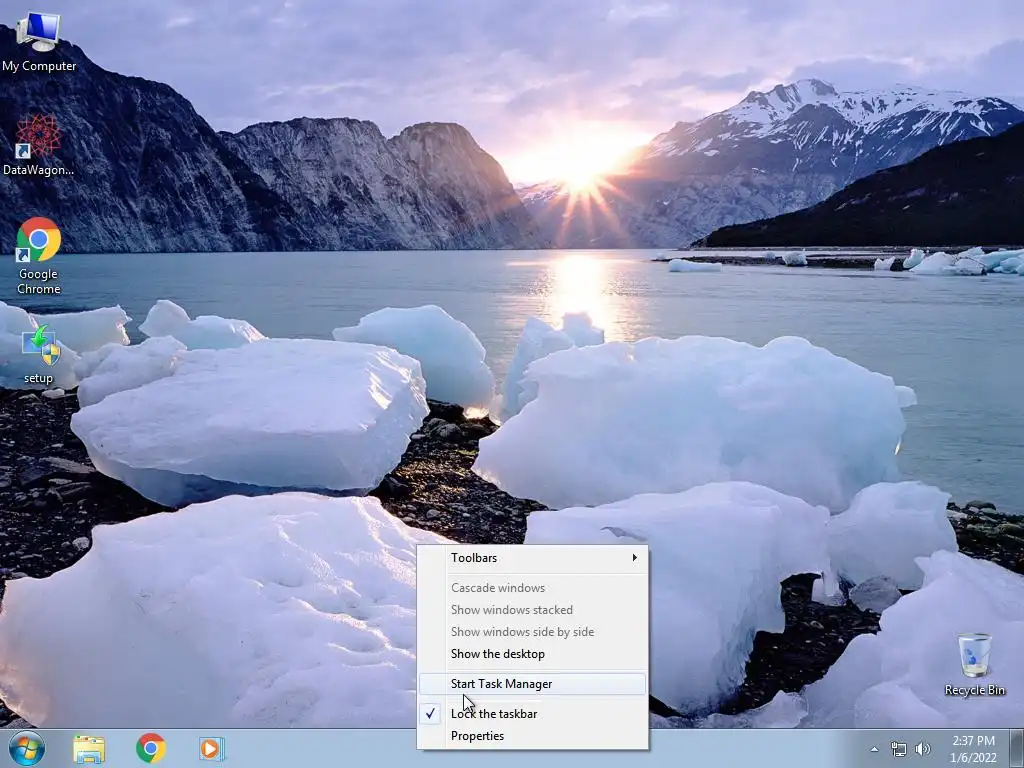Viewport: 1024px width, 768px height.
Task: Choose Show the desktop menu entry
Action: pyautogui.click(x=533, y=654)
